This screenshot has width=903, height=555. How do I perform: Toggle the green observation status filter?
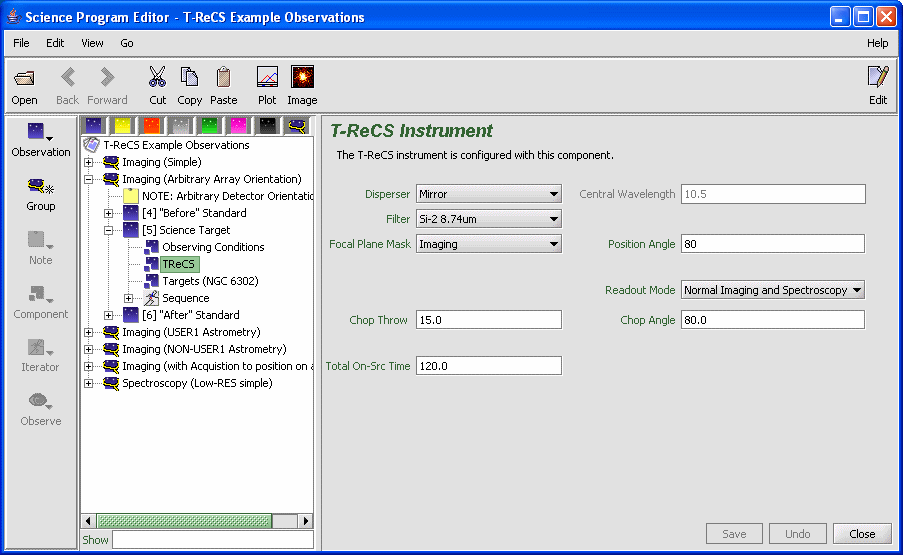point(210,126)
